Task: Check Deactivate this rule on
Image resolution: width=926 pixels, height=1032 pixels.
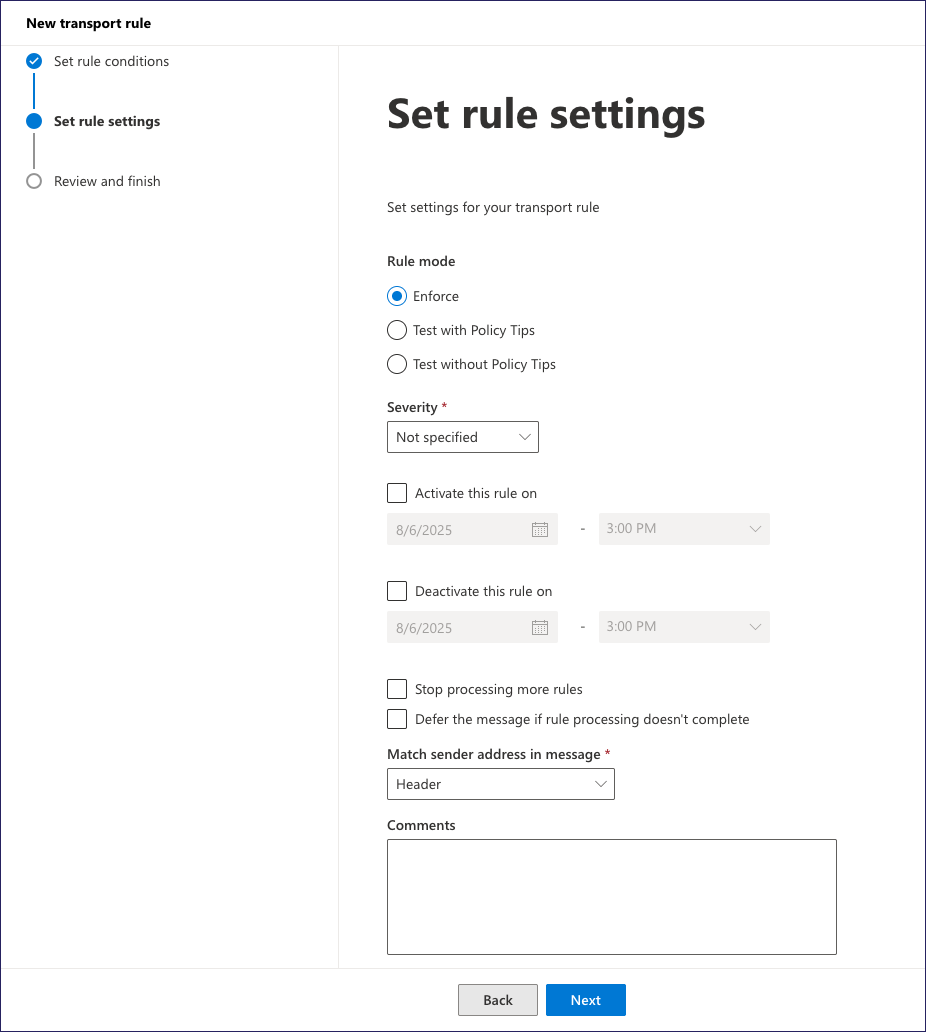Action: (x=397, y=591)
